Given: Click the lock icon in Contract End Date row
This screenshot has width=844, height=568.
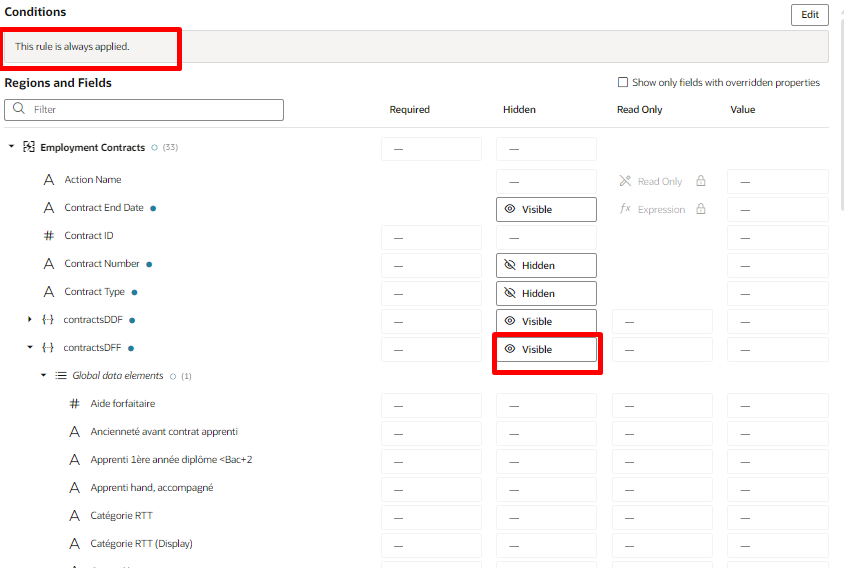Looking at the screenshot, I should coord(700,208).
